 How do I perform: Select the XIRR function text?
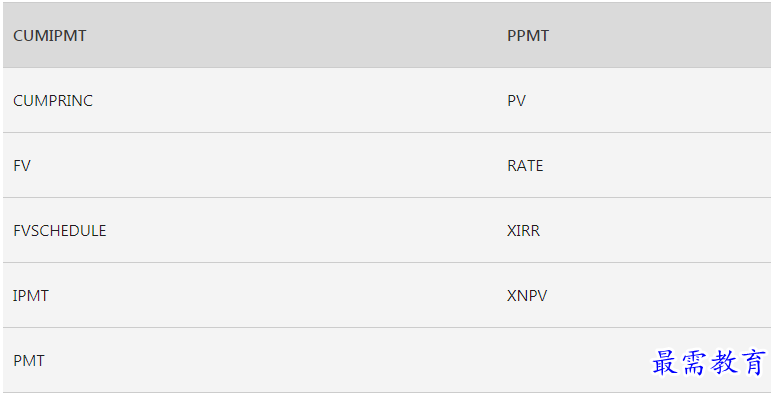[x=523, y=231]
